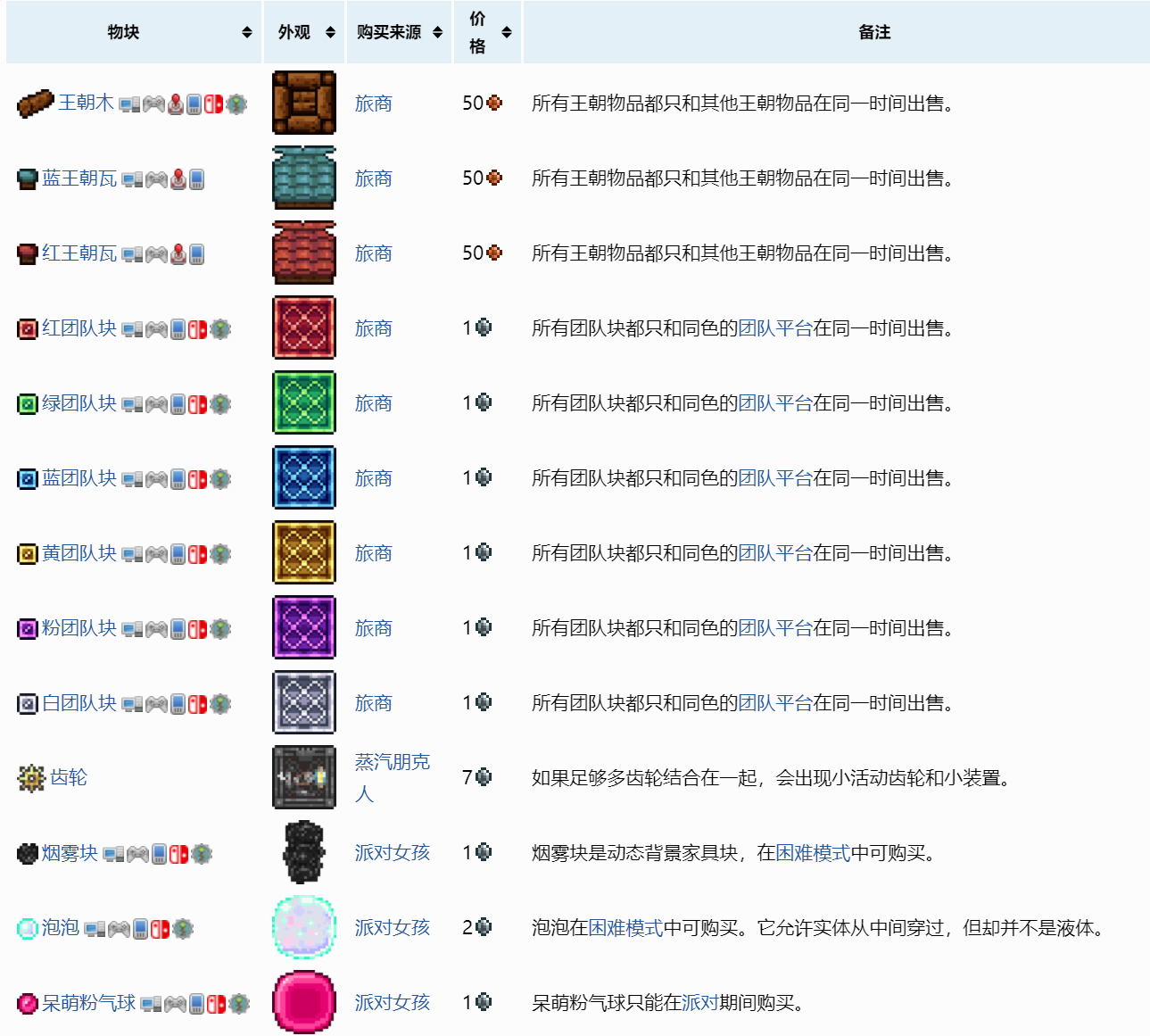Click the green team block appearance image
This screenshot has height=1036, width=1150.
pyautogui.click(x=303, y=403)
